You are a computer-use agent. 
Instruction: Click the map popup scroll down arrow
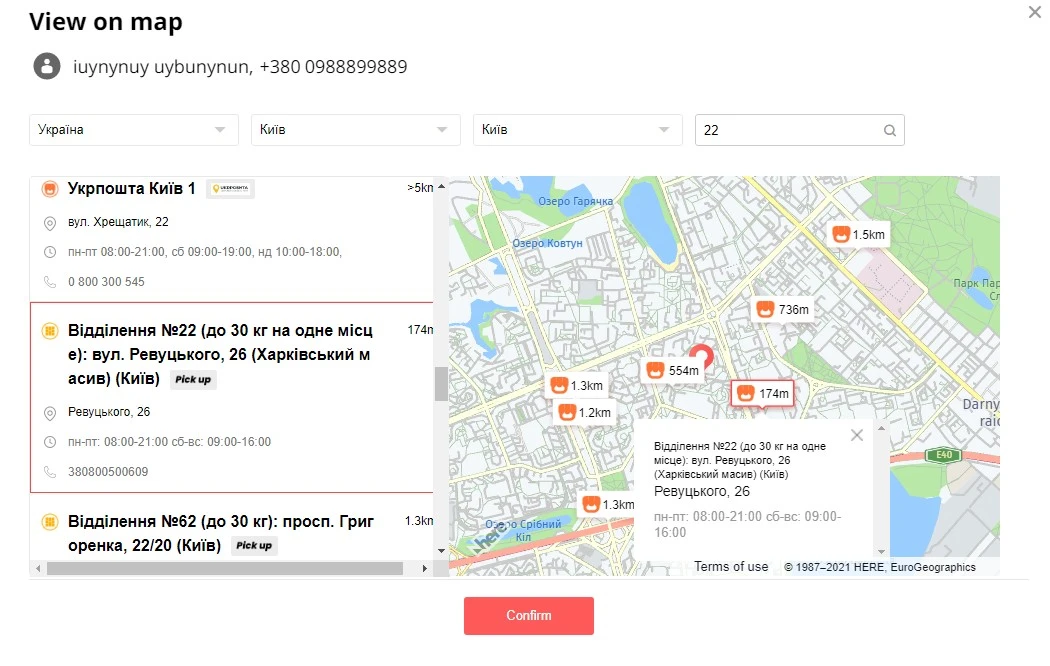[881, 552]
